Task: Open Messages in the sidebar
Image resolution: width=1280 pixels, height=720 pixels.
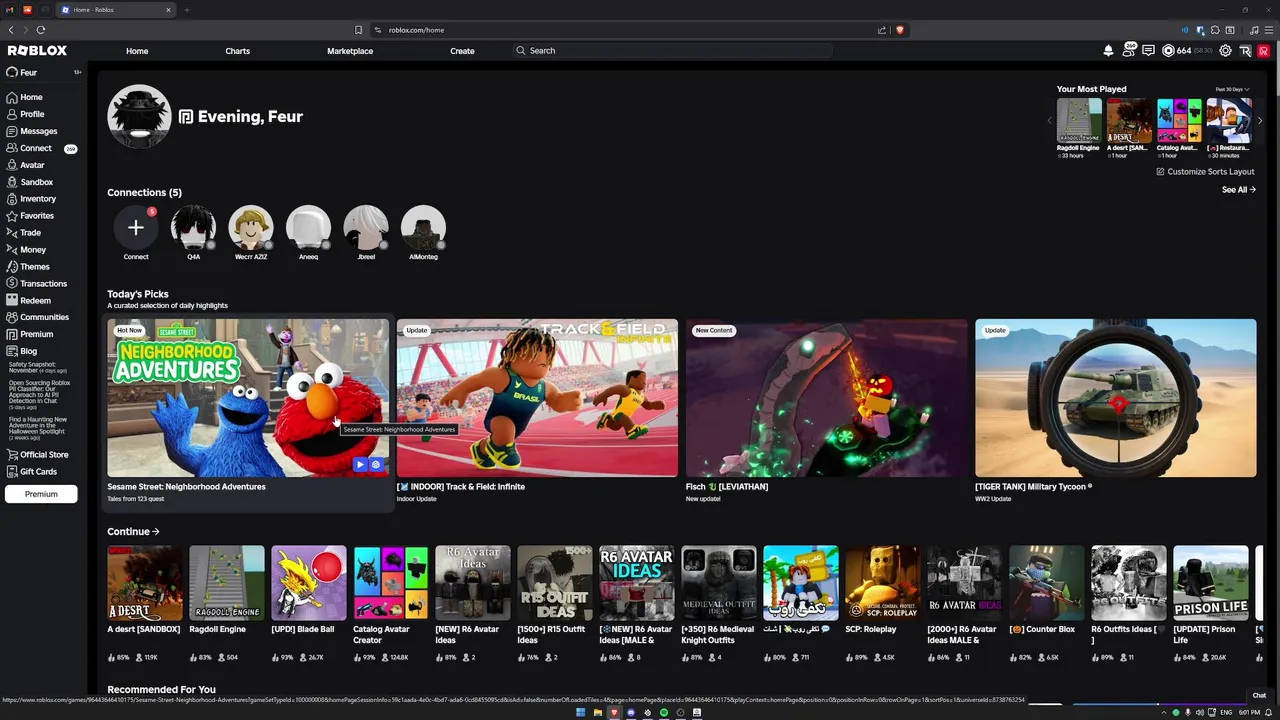Action: coord(32,131)
